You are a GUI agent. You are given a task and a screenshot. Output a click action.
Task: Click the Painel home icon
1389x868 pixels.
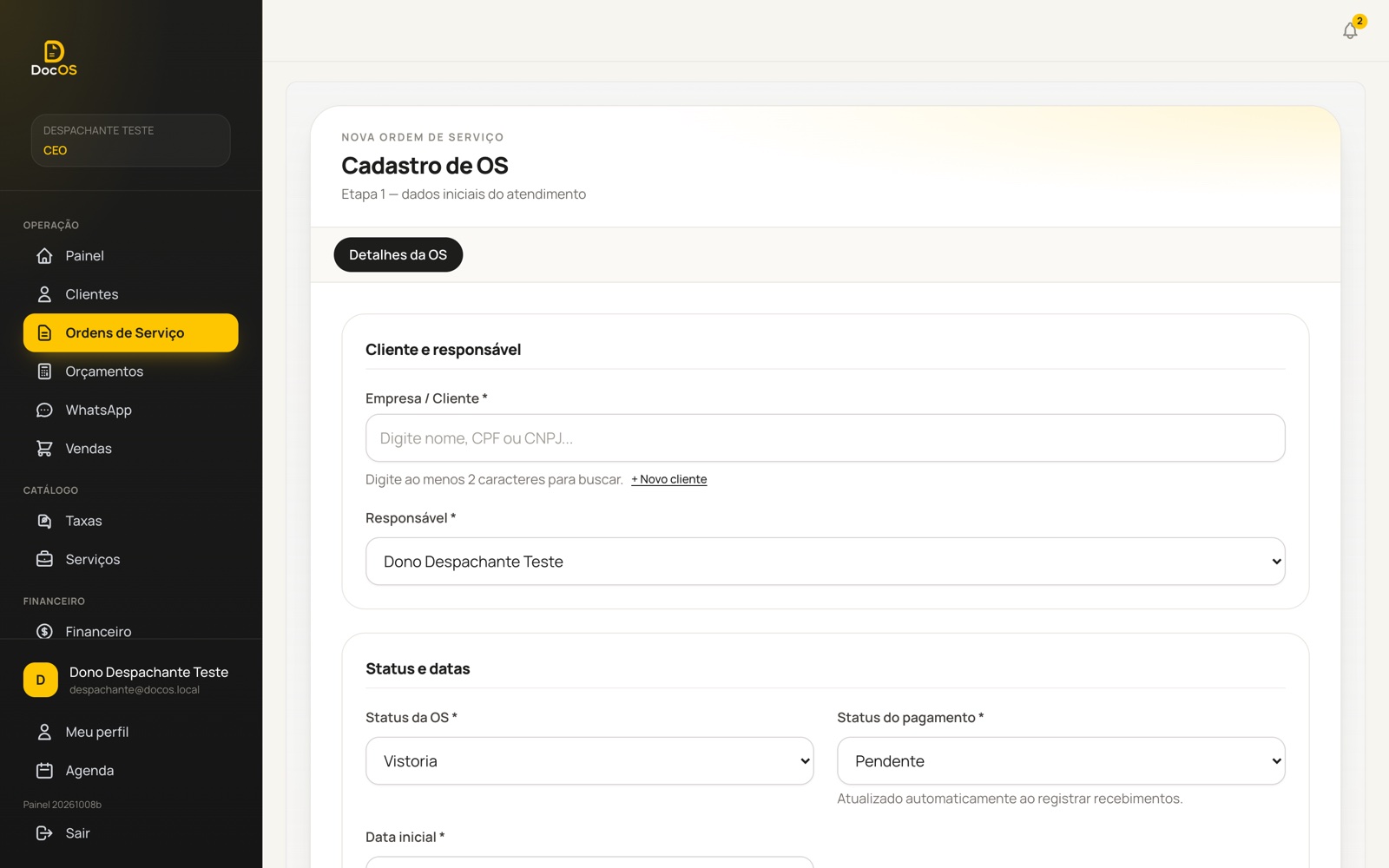[x=44, y=256]
